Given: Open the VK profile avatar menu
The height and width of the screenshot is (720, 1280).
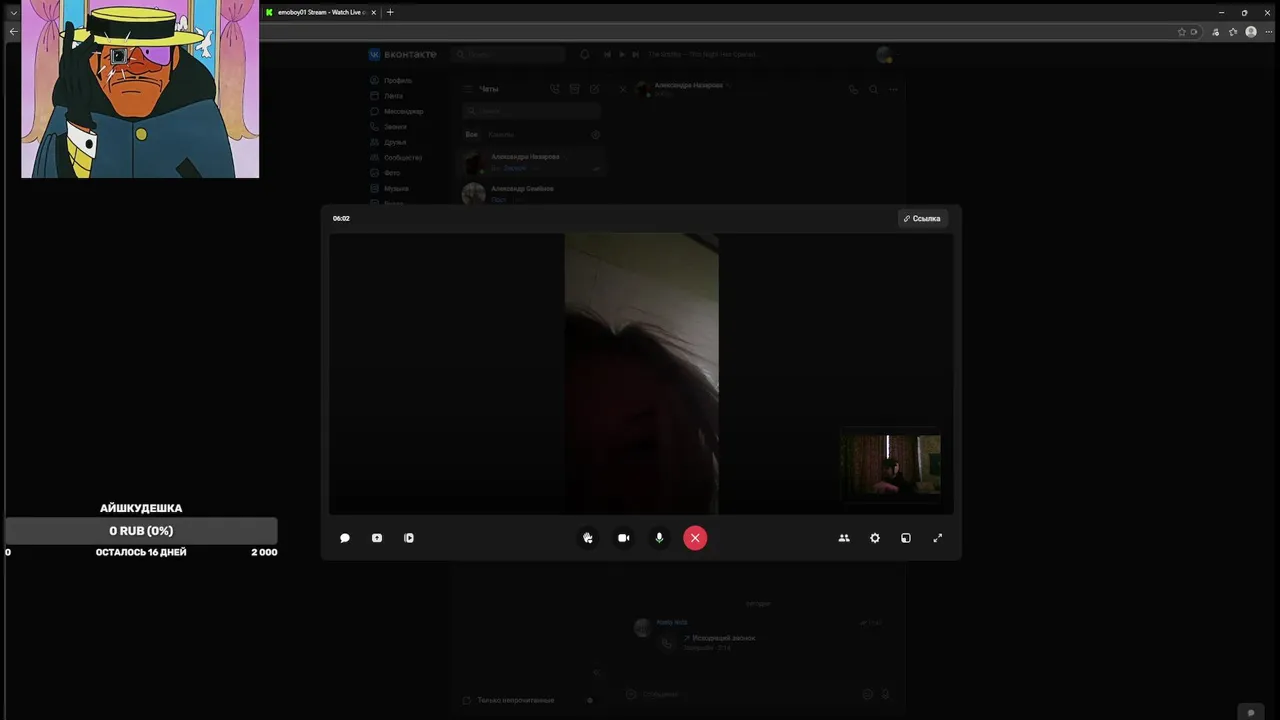Looking at the screenshot, I should 884,54.
